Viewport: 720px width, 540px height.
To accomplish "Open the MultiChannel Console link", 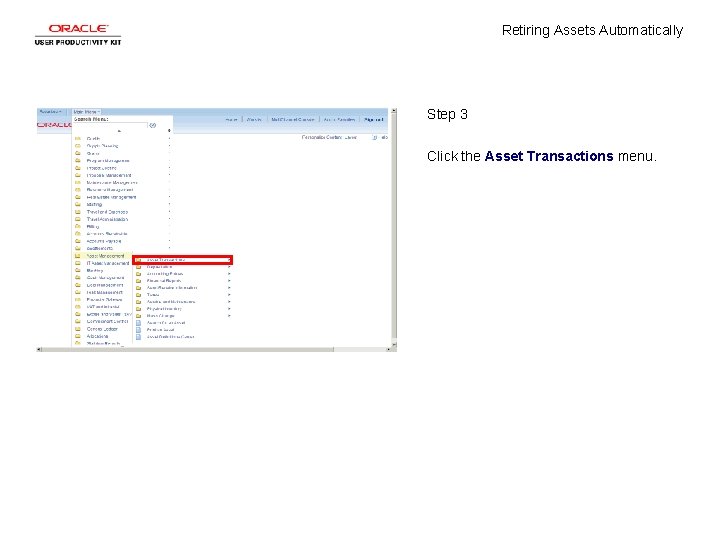I will [x=293, y=119].
